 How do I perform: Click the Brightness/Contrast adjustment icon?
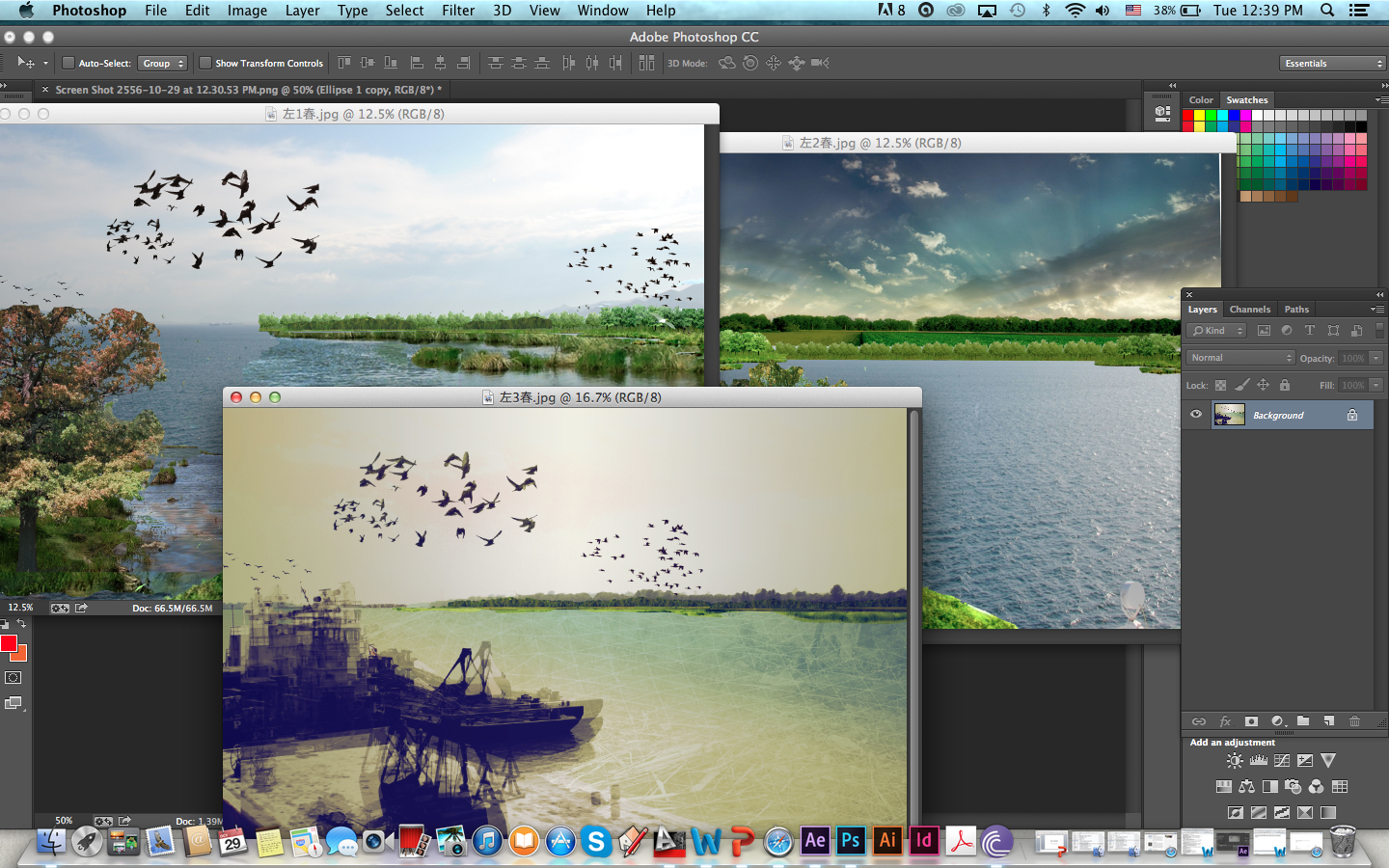[1235, 761]
